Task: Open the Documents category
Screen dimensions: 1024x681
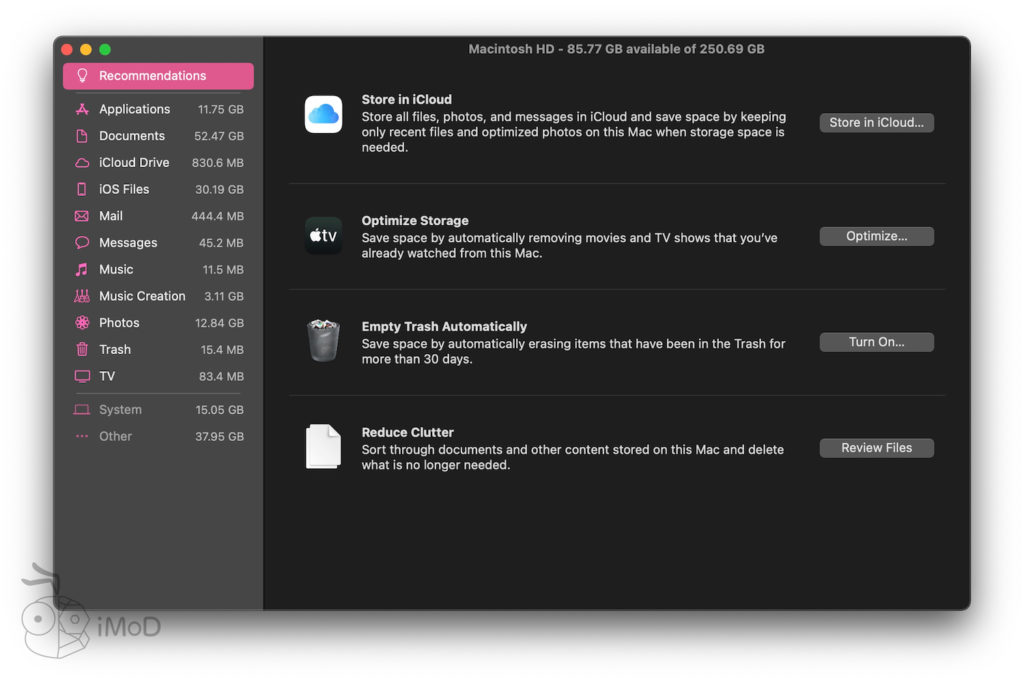Action: click(x=132, y=136)
